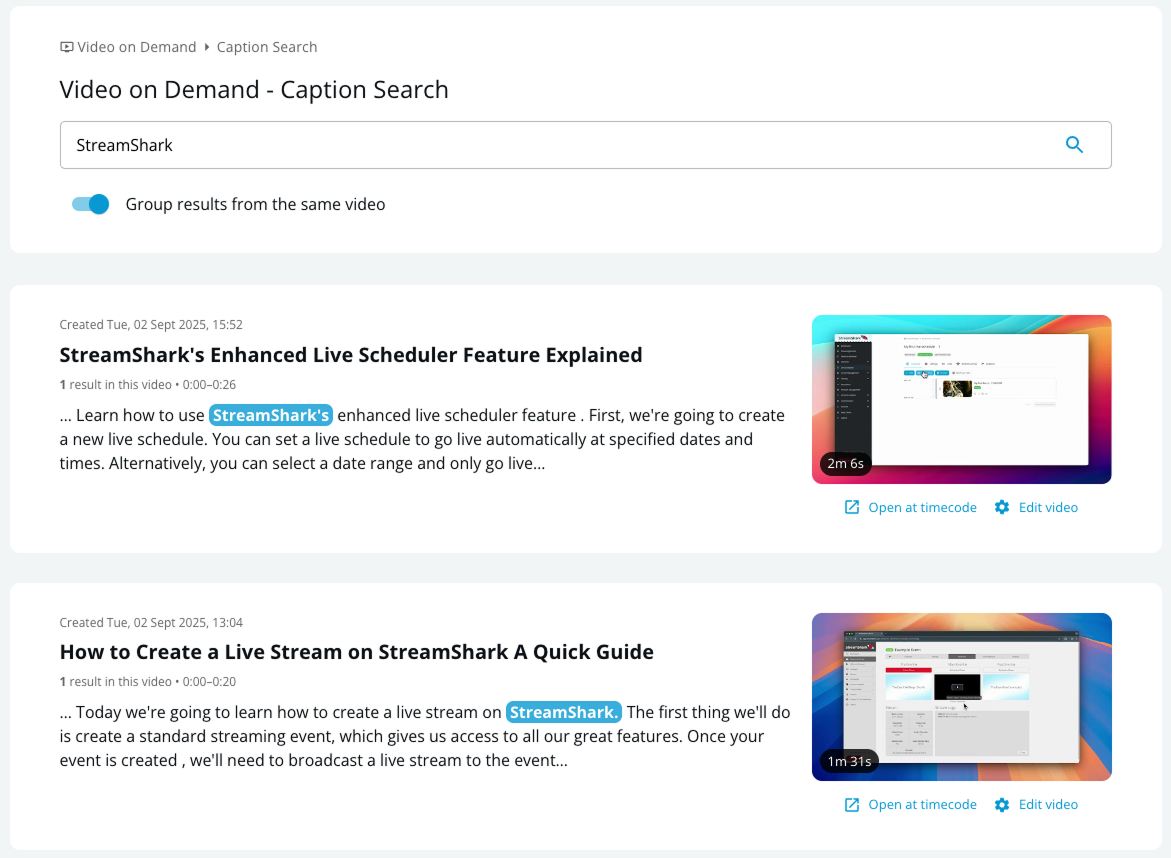
Task: Click the 'Group results from the same video' label
Action: [255, 204]
